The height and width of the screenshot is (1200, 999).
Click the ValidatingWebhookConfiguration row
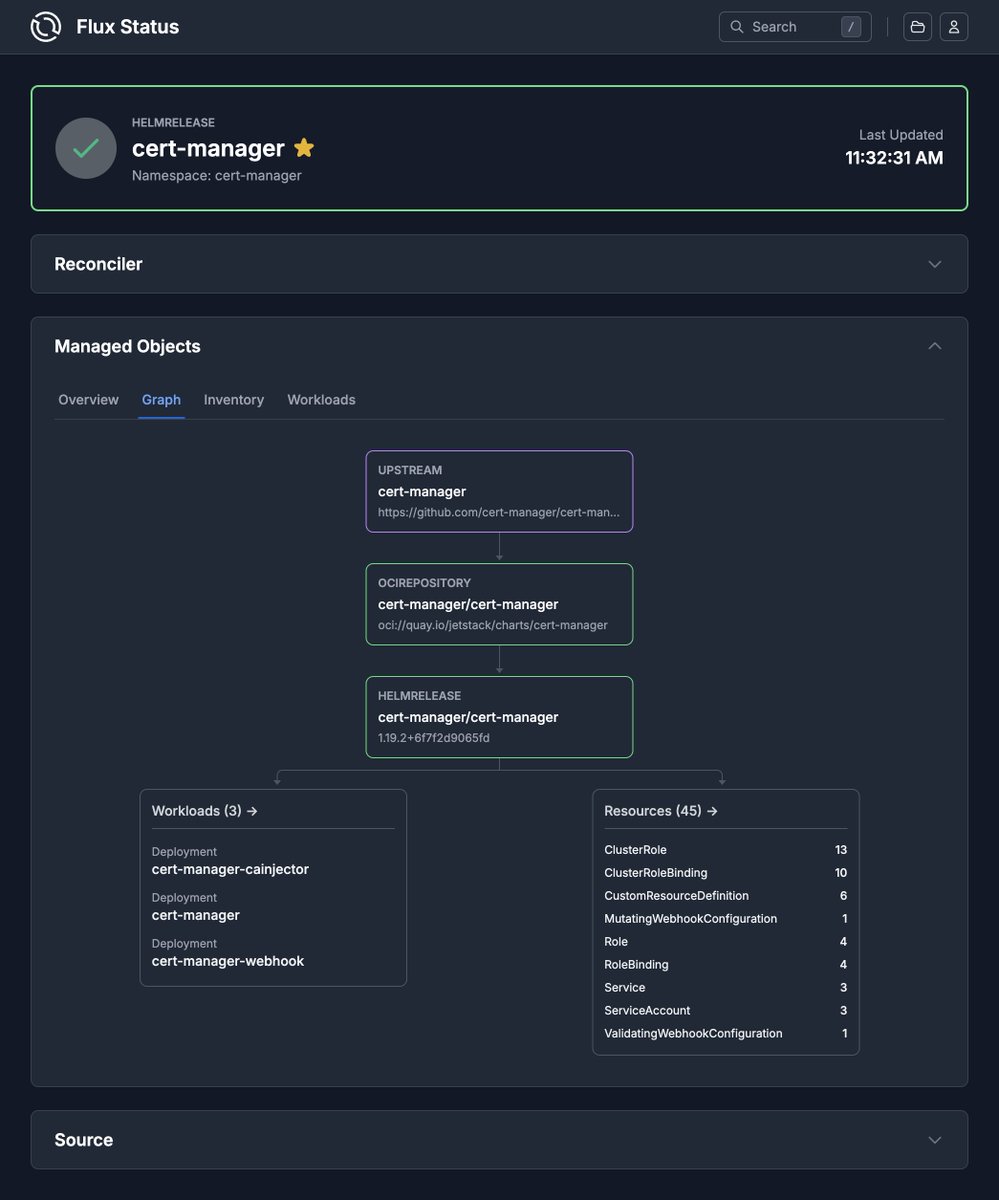[726, 1034]
